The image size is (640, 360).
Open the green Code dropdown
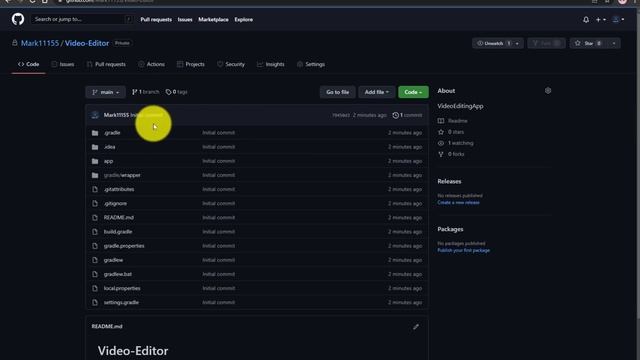pos(413,92)
